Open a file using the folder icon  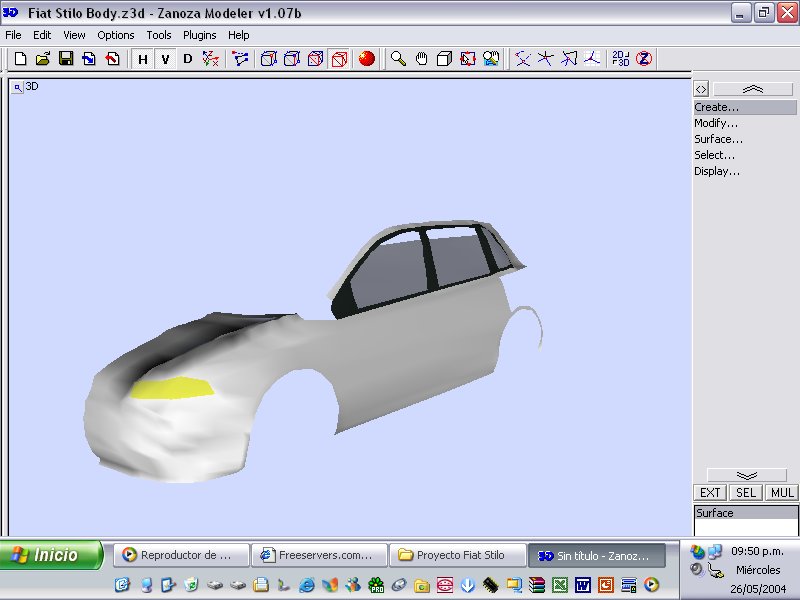pyautogui.click(x=43, y=59)
